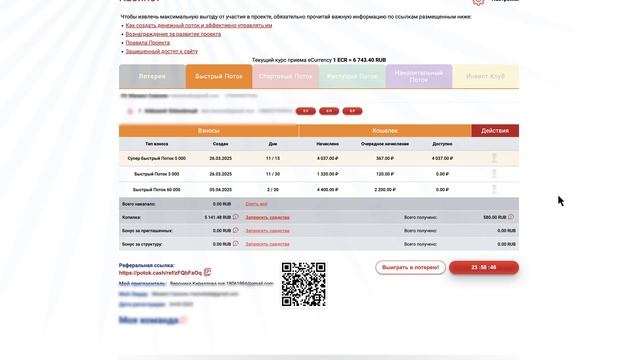Click the 4 400.00 ₽ accrued value

(x=327, y=190)
